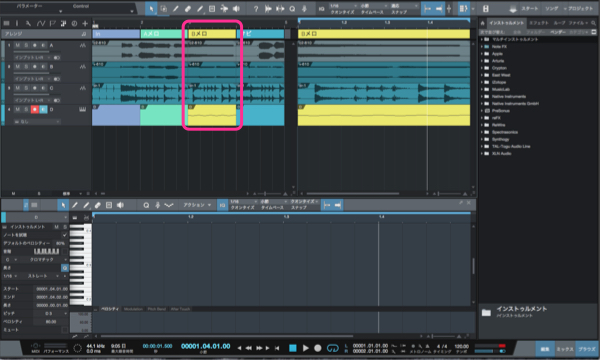Switch to the エフェクト browser tab
600x360 pixels.
point(538,23)
